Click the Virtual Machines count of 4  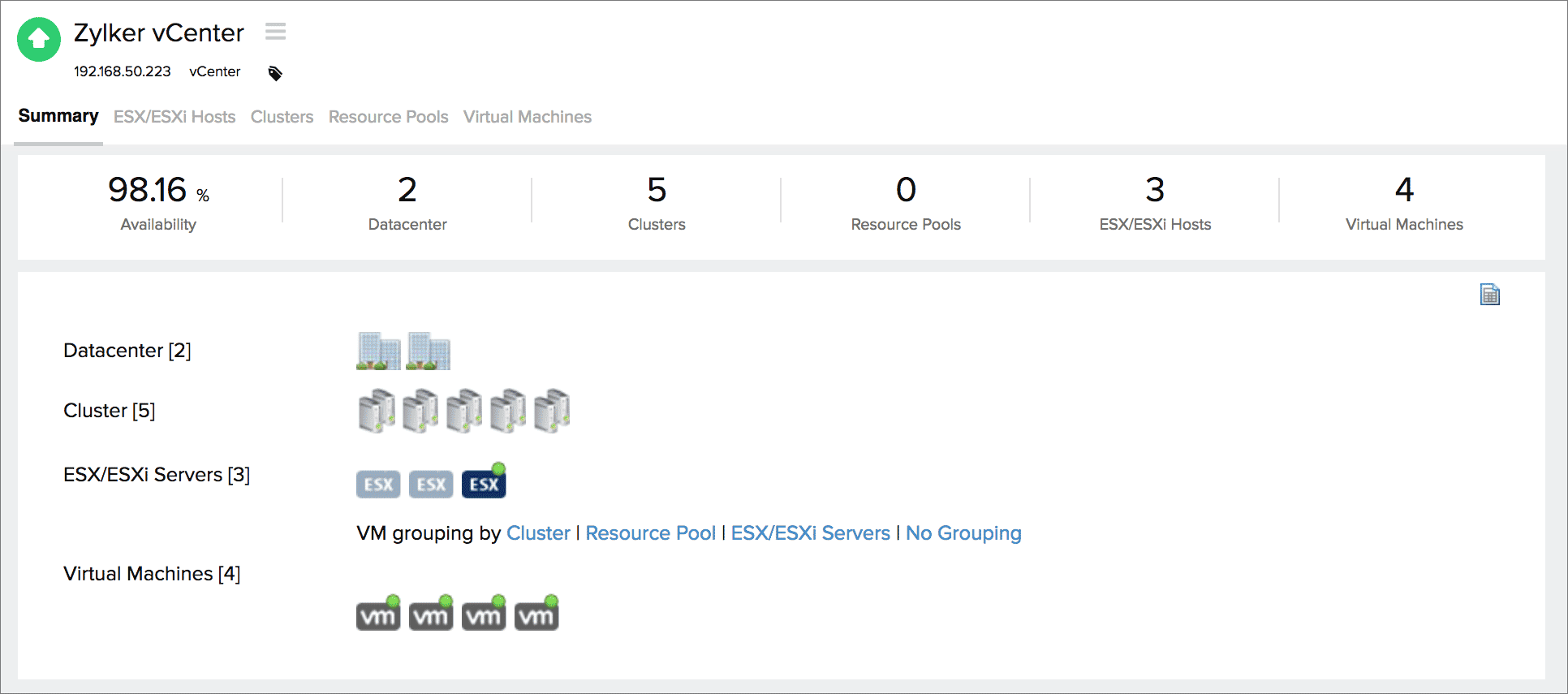point(1404,191)
